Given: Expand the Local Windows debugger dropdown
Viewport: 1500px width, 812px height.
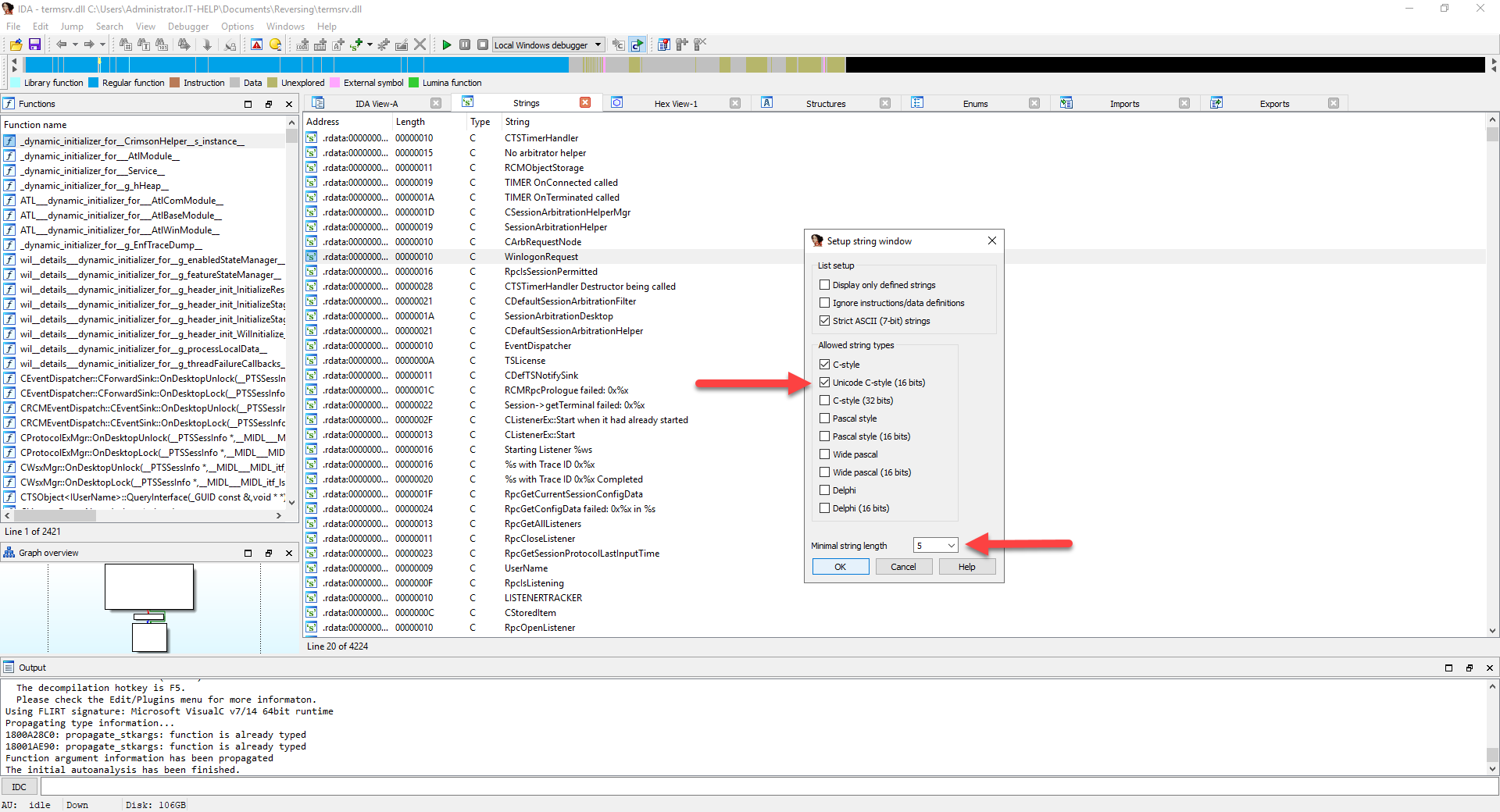Looking at the screenshot, I should tap(598, 45).
